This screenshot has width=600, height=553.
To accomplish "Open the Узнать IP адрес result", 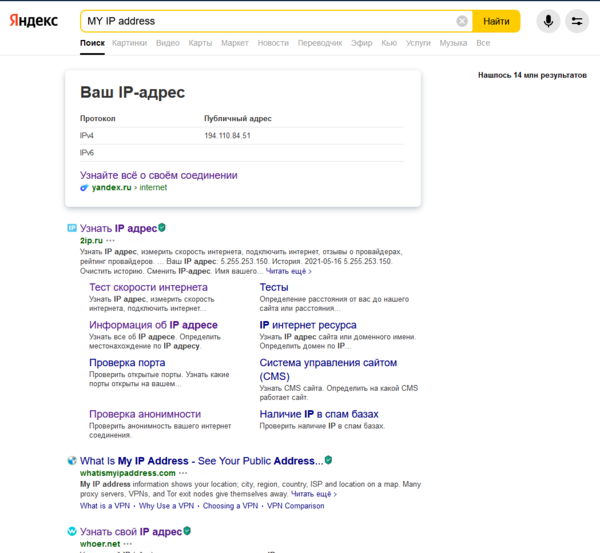I will click(x=118, y=228).
